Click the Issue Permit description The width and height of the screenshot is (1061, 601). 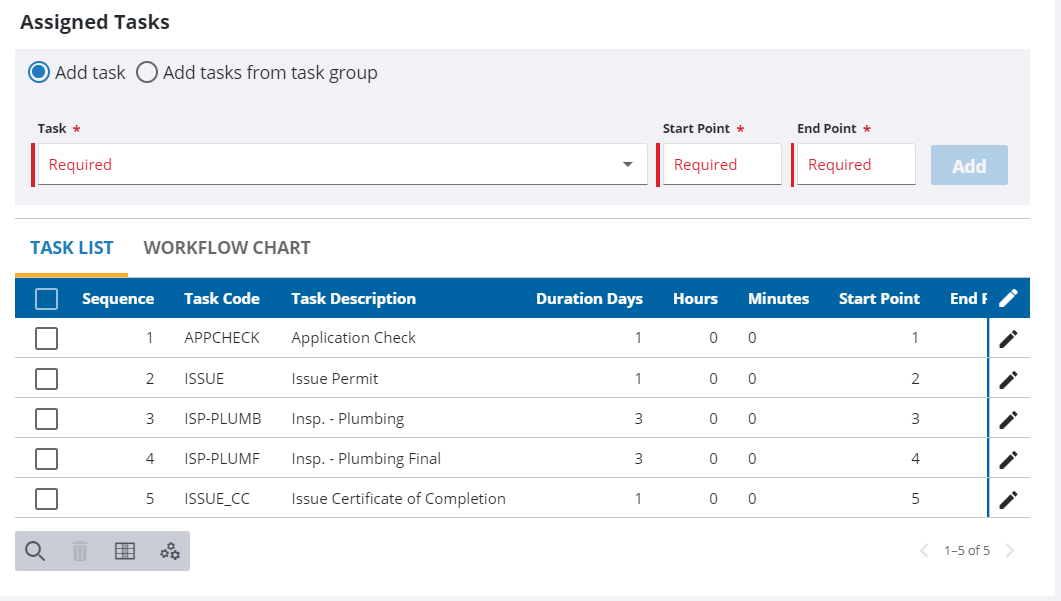pos(334,378)
